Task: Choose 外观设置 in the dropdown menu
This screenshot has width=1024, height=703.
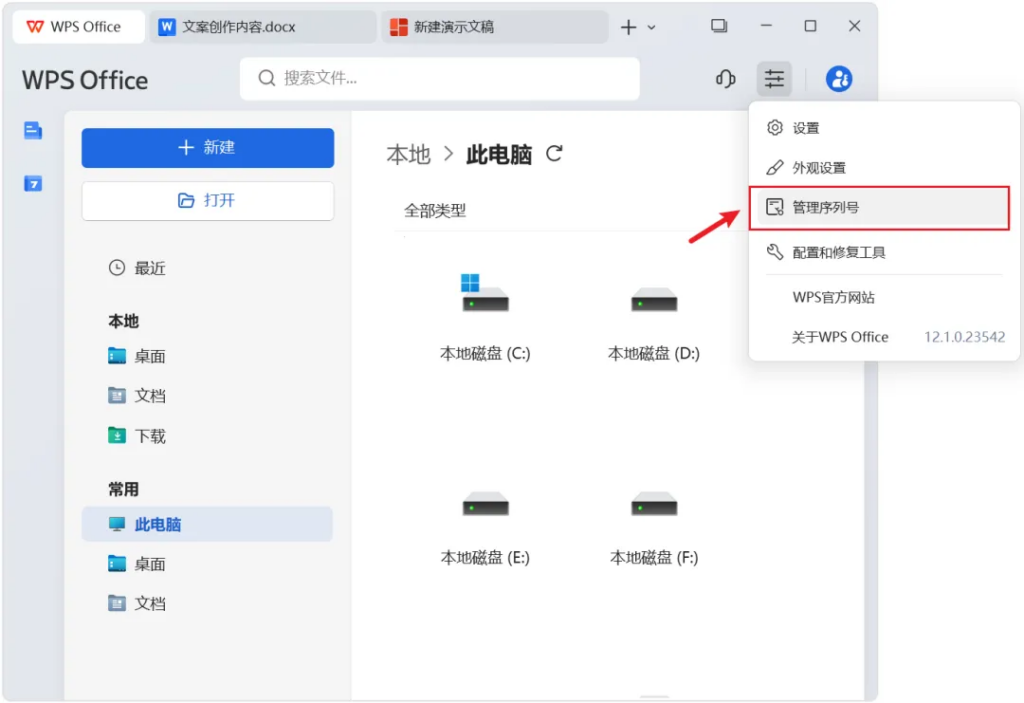Action: coord(818,168)
